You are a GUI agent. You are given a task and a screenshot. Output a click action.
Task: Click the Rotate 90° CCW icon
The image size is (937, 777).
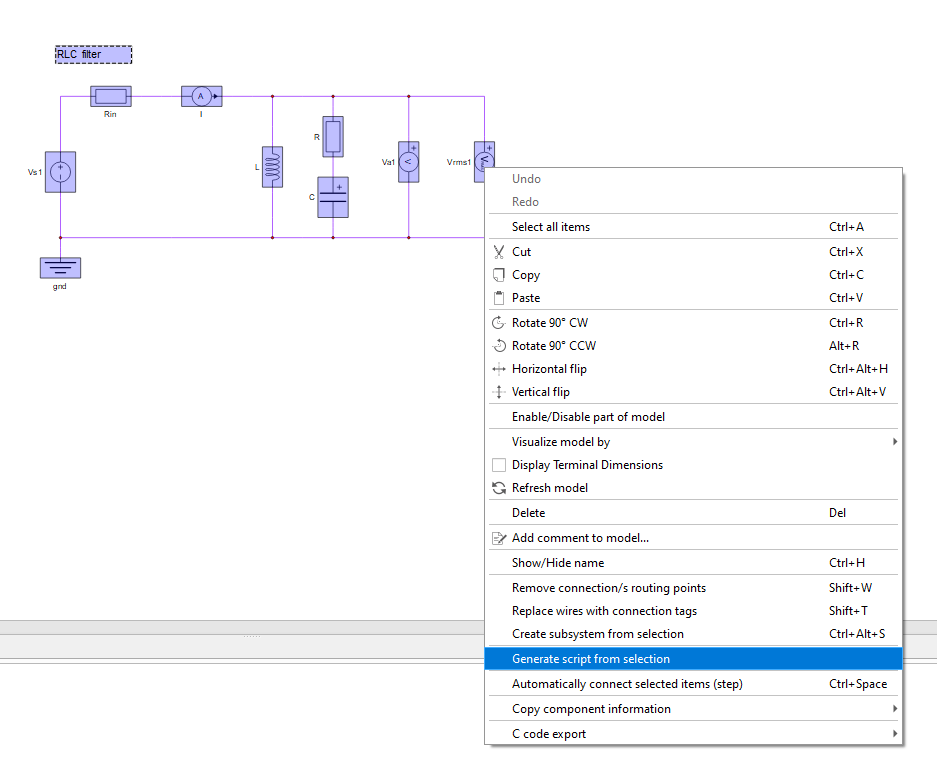point(499,345)
